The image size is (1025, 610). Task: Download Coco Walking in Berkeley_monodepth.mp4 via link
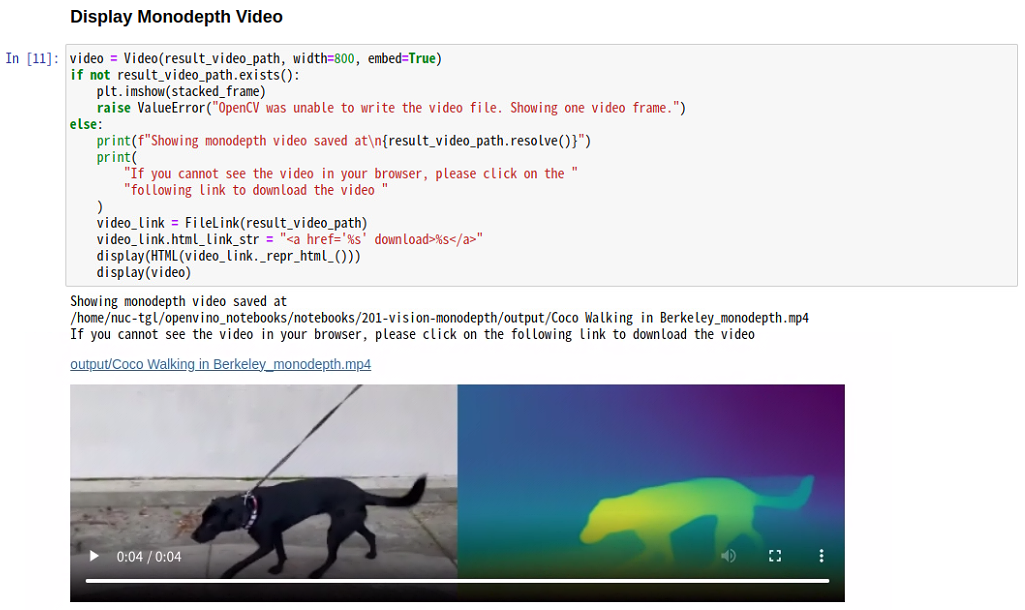click(x=220, y=364)
